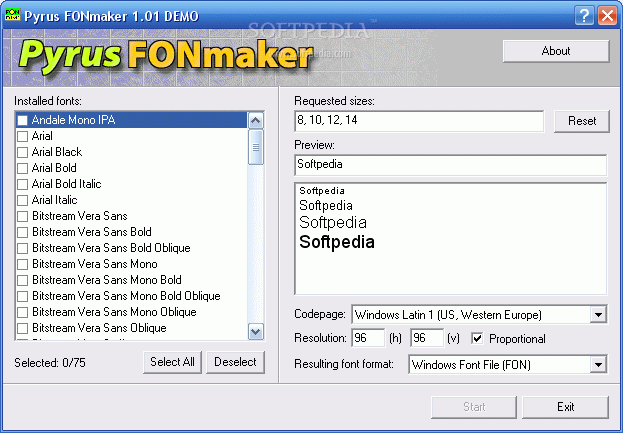The image size is (623, 433).
Task: Click the font list scroll down arrow
Action: click(x=255, y=332)
